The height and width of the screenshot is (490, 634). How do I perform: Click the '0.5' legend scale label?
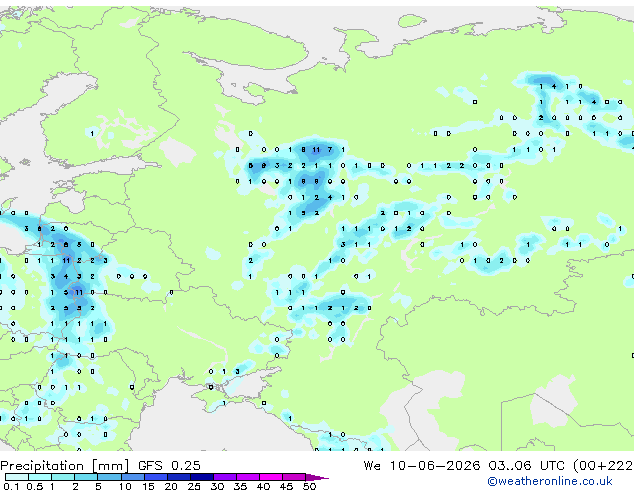coord(35,486)
